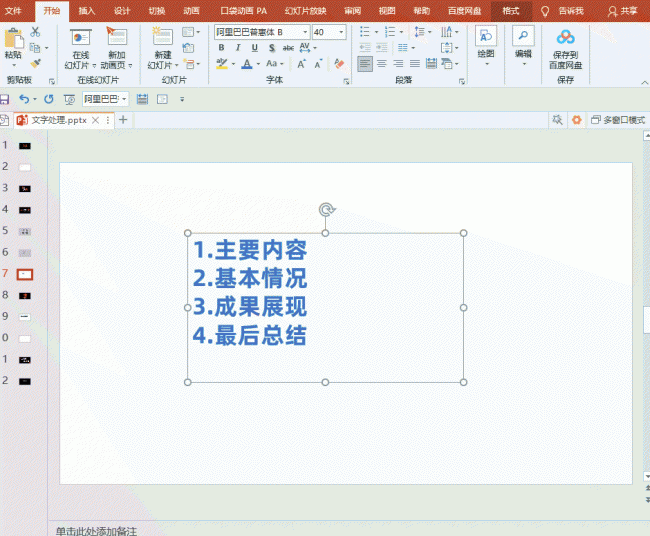Click increase font size icon
Screen dimensions: 650x536
click(x=301, y=64)
